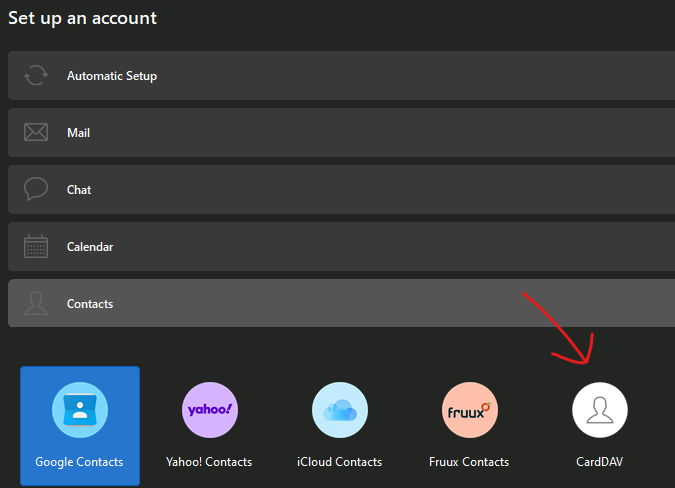The width and height of the screenshot is (675, 488).
Task: Click the Set up an account heading
Action: 82,19
